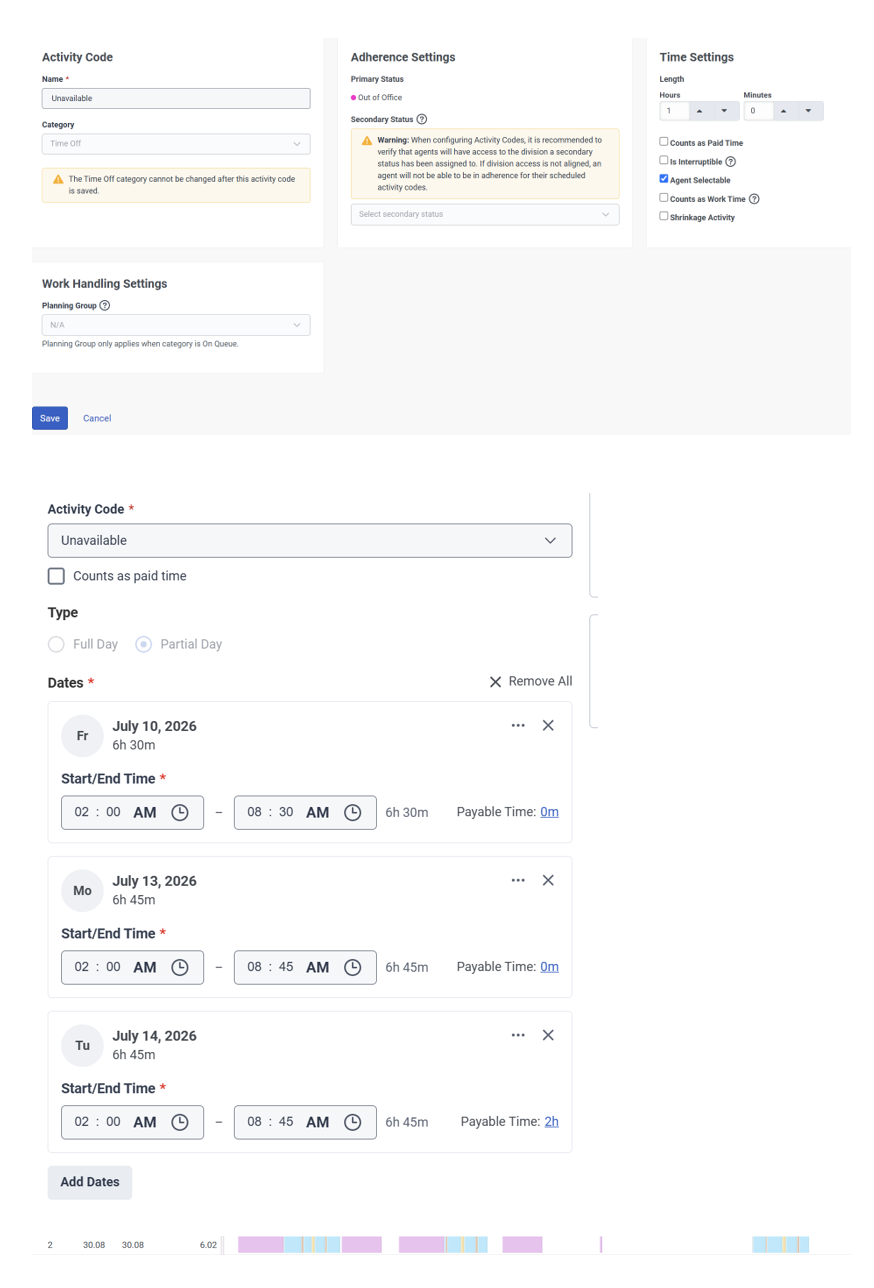874x1288 pixels.
Task: Click end minutes 45 for July 14
Action: 286,1123
